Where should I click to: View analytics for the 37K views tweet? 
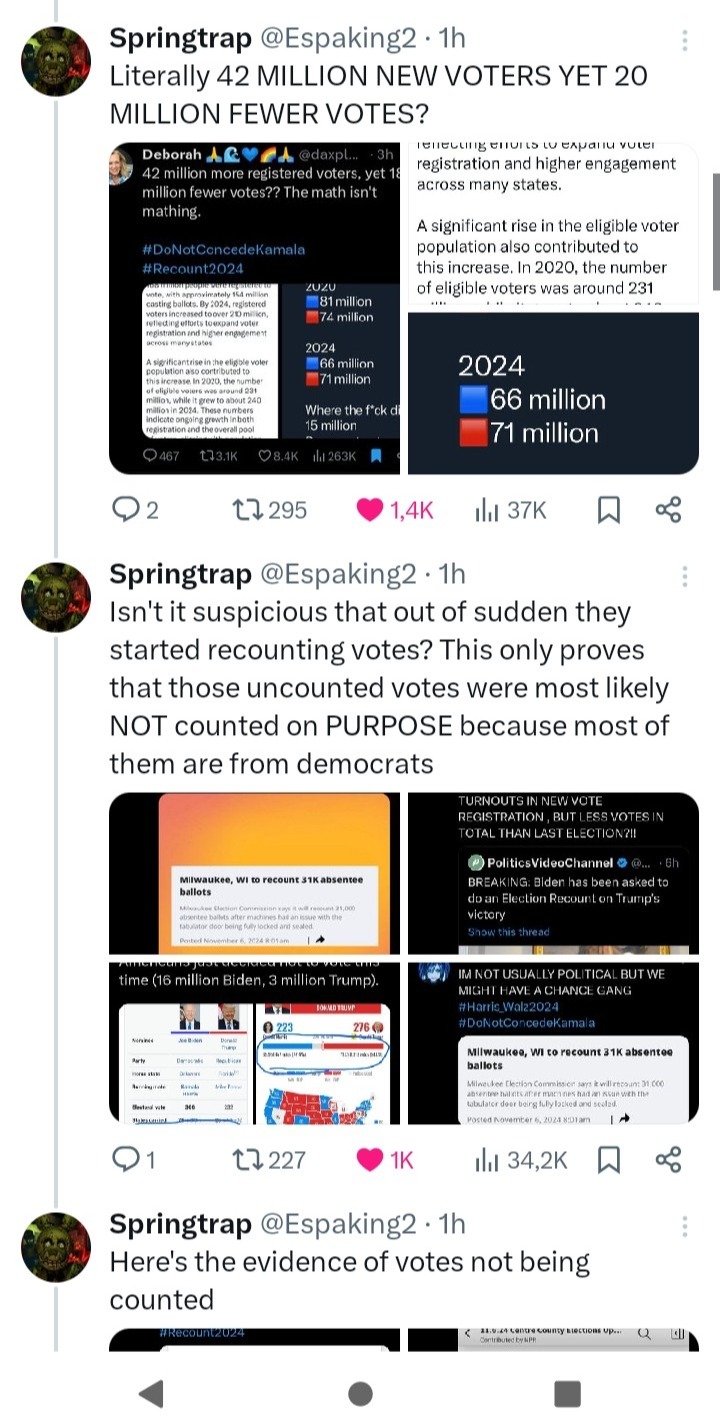pos(486,511)
